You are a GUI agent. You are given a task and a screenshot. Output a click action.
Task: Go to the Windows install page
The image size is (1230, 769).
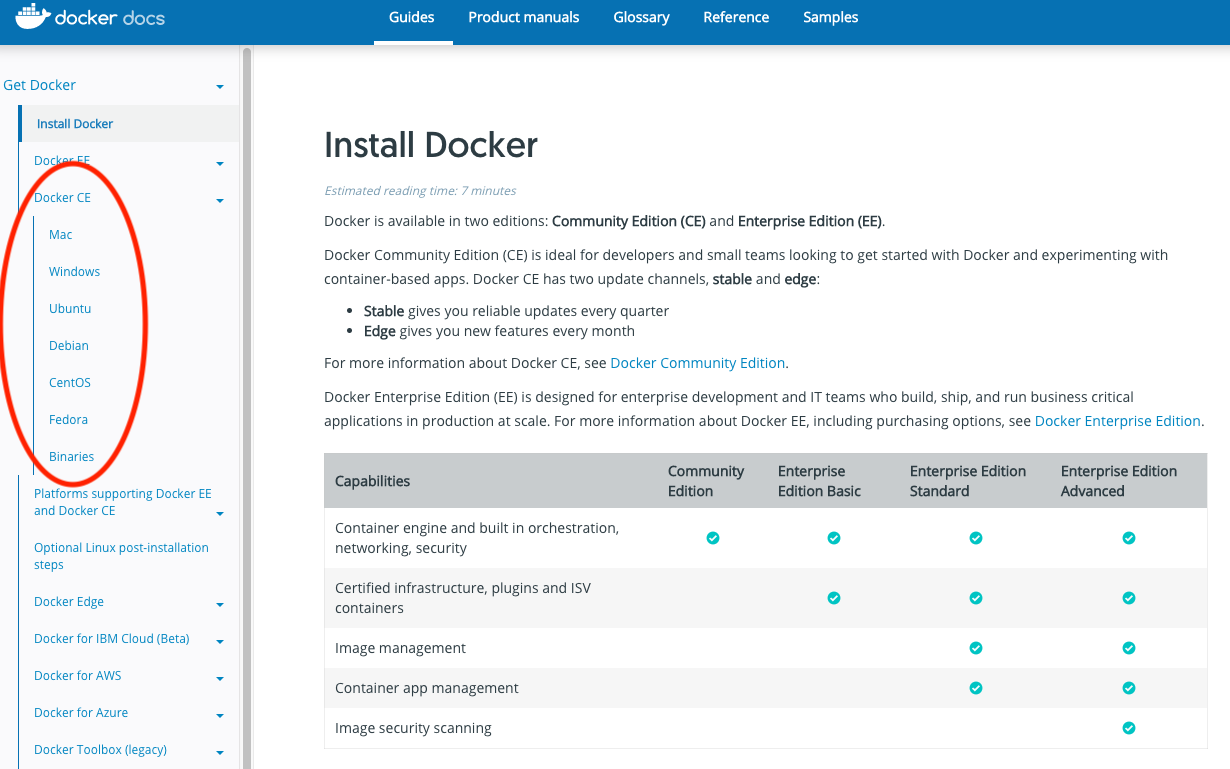coord(75,272)
